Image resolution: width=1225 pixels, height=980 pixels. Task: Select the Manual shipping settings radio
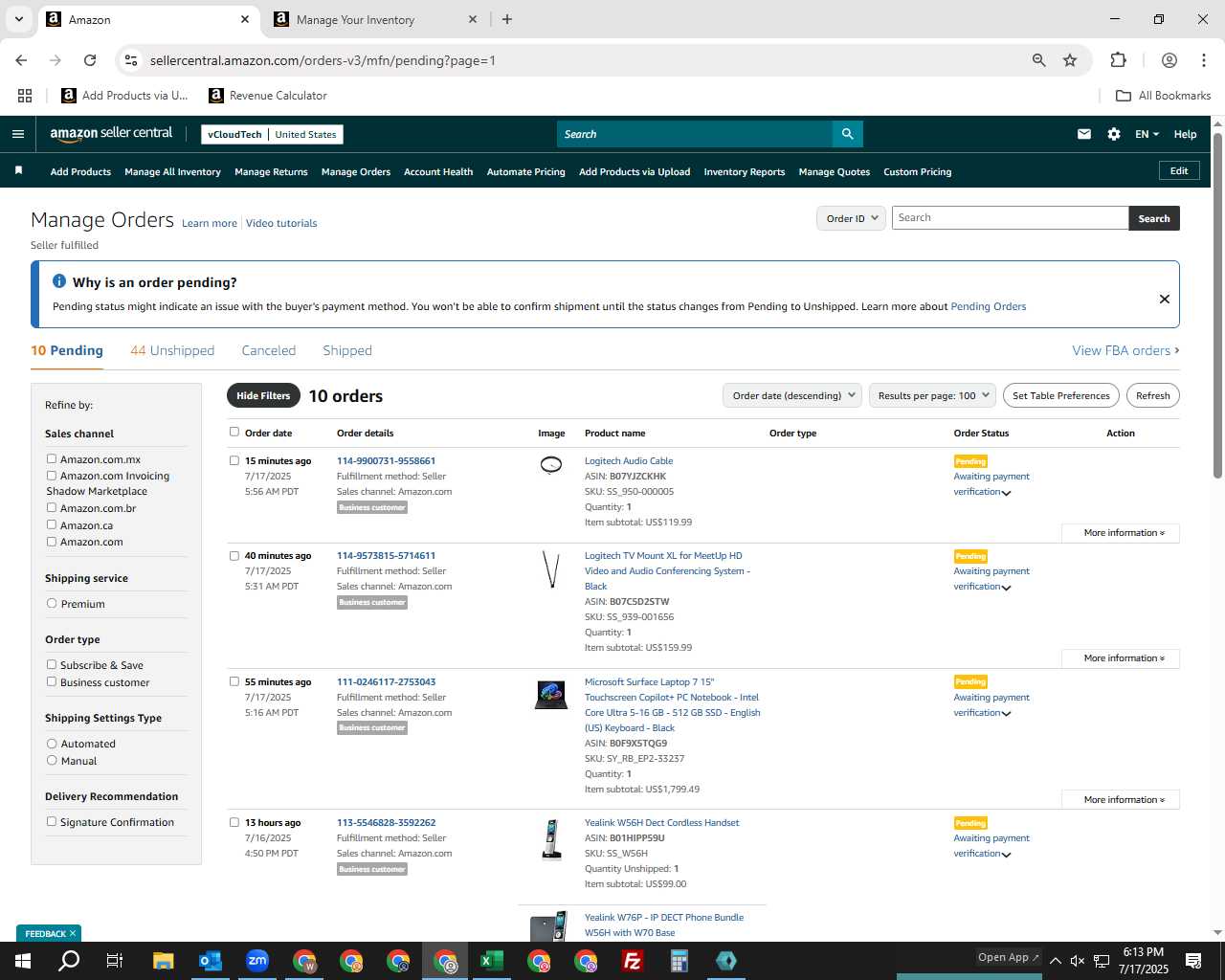[x=52, y=761]
